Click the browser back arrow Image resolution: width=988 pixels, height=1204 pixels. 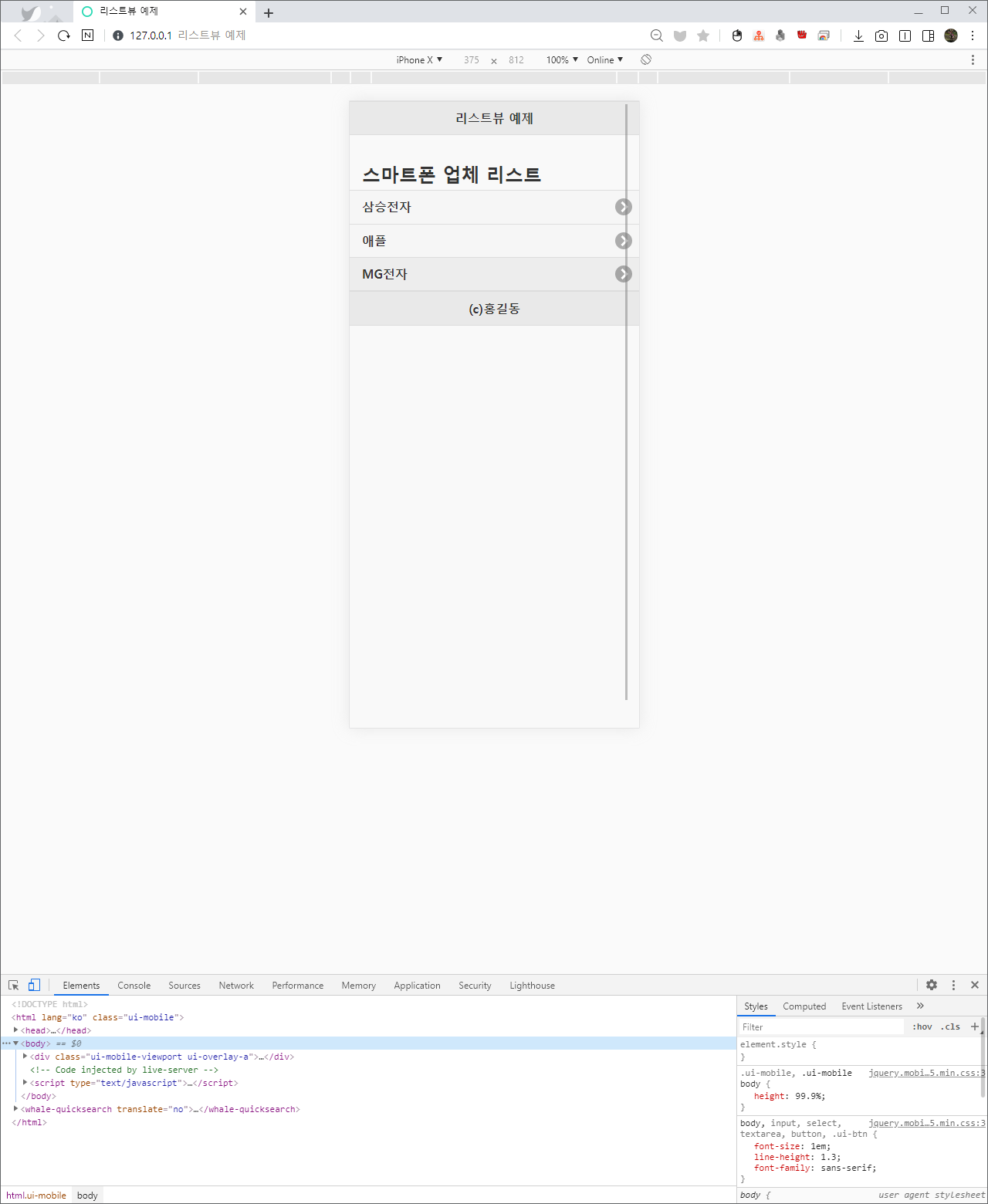click(19, 36)
